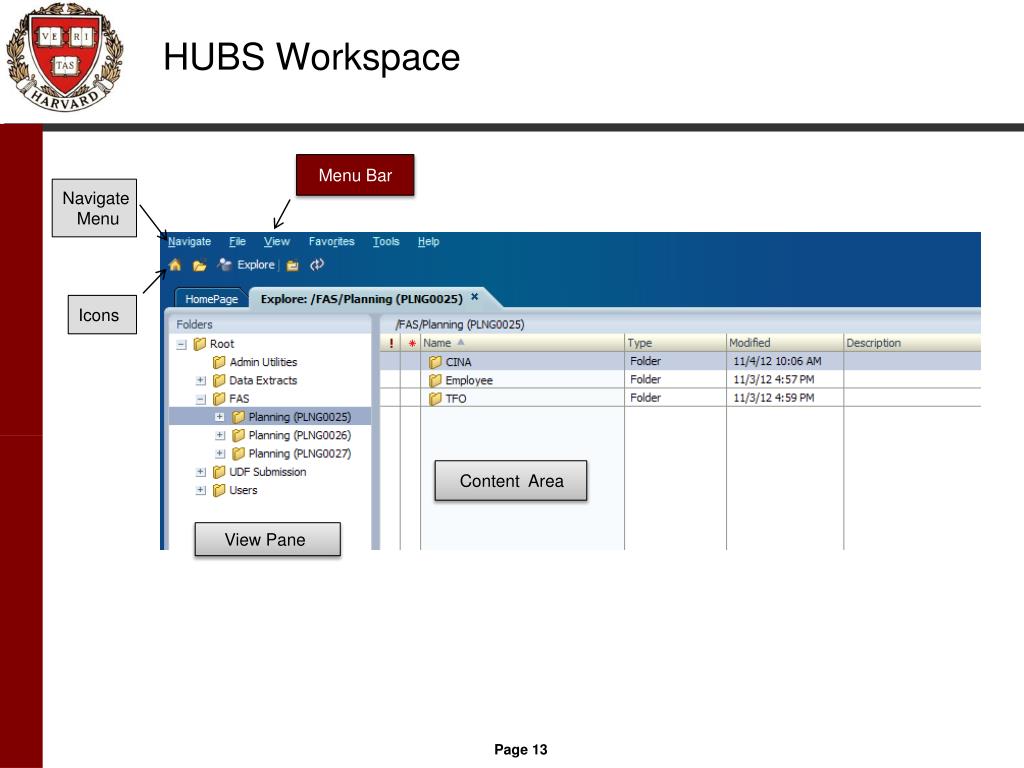Expand Planning (PLNG0025) tree node
This screenshot has width=1024, height=768.
click(x=220, y=417)
